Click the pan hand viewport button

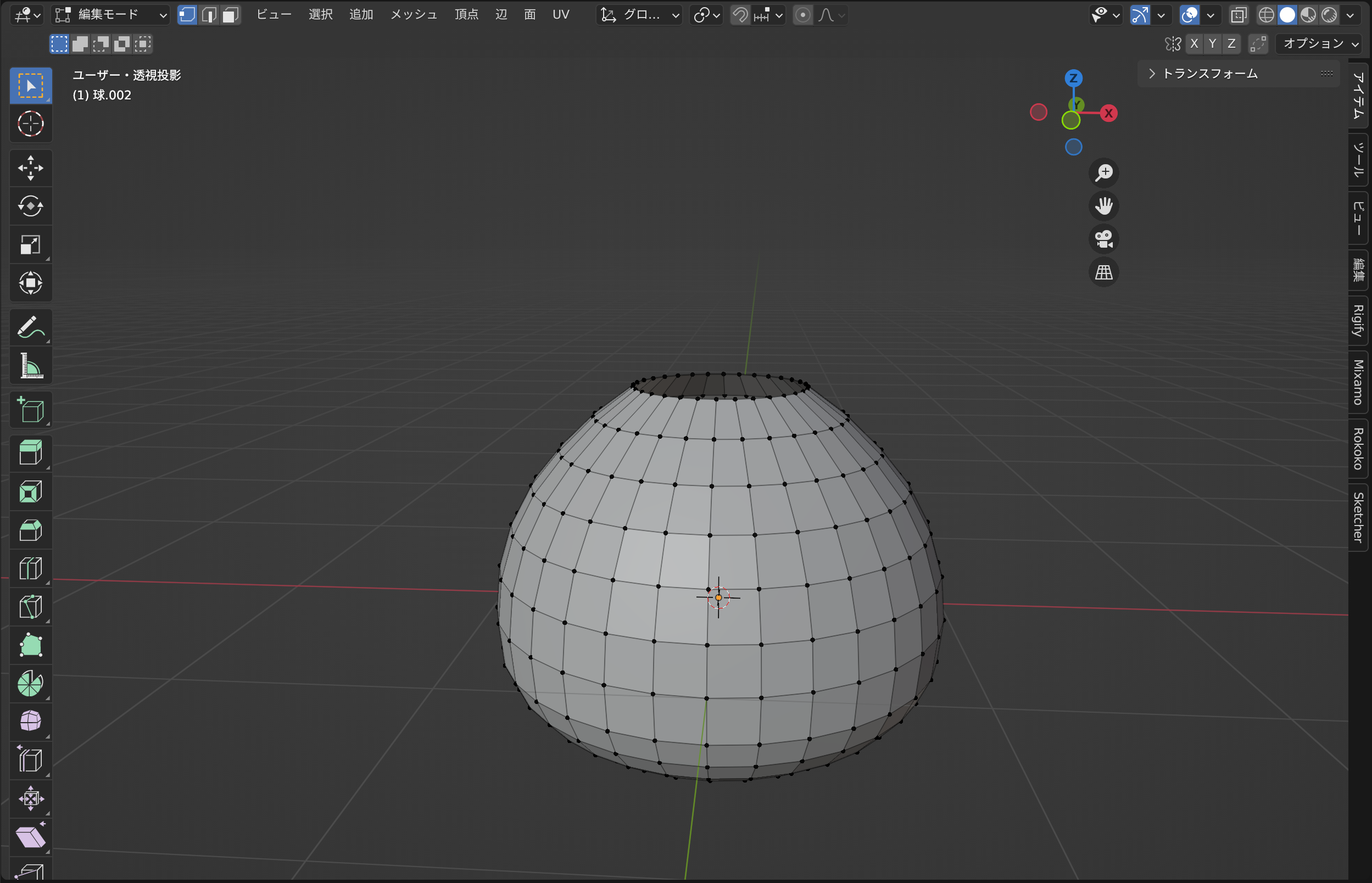1103,206
